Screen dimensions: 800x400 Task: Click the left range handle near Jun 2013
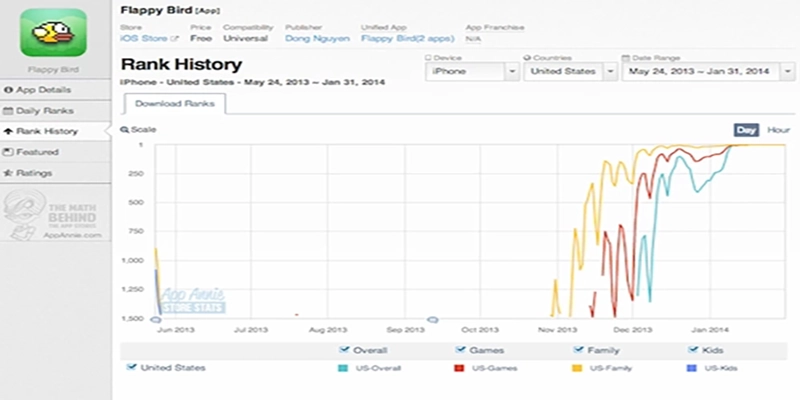tap(156, 320)
